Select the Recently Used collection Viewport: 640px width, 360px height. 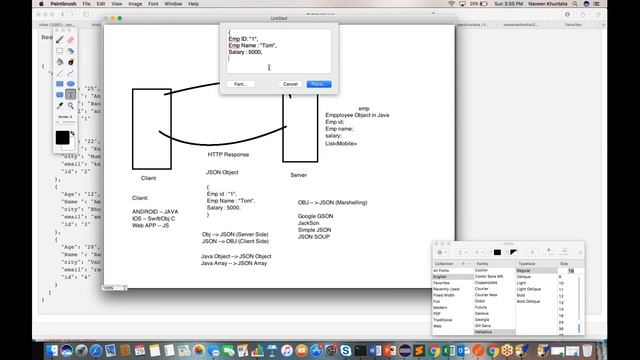(x=446, y=289)
